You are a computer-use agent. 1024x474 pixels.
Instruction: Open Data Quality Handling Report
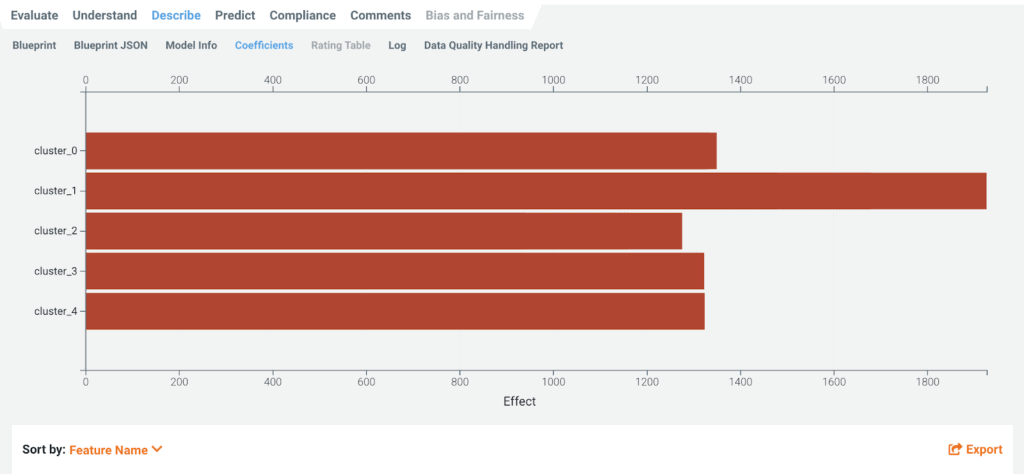[x=493, y=45]
